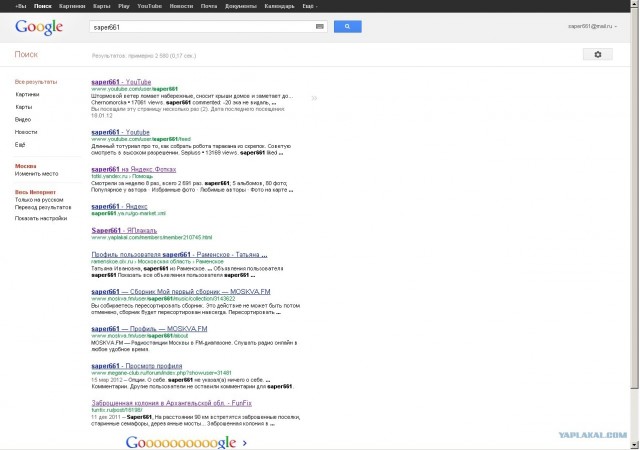Click Москва location label

tap(25, 166)
